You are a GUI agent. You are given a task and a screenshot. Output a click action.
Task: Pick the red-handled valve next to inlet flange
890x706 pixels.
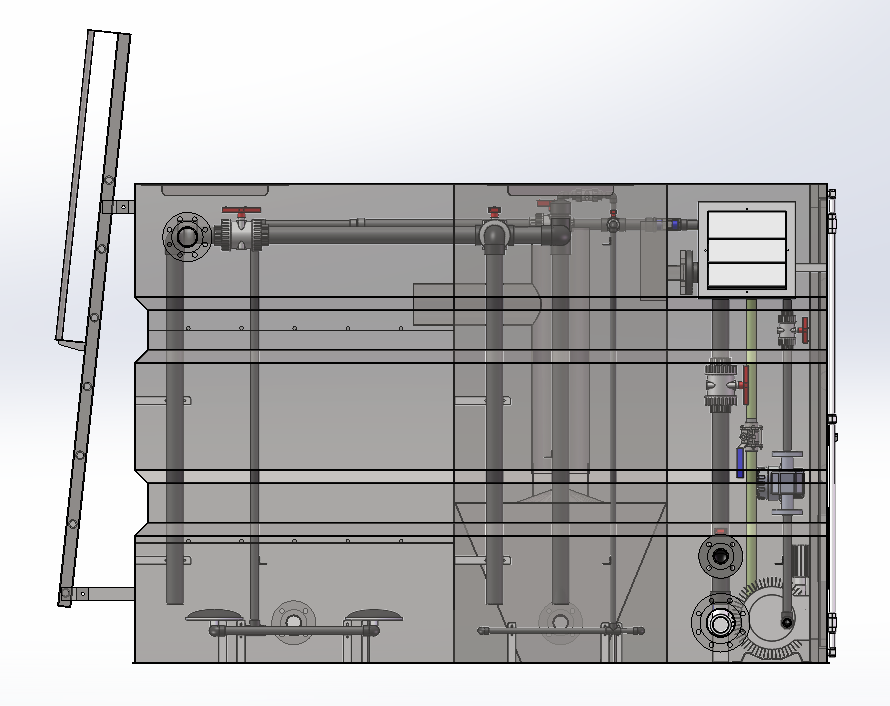(x=241, y=229)
